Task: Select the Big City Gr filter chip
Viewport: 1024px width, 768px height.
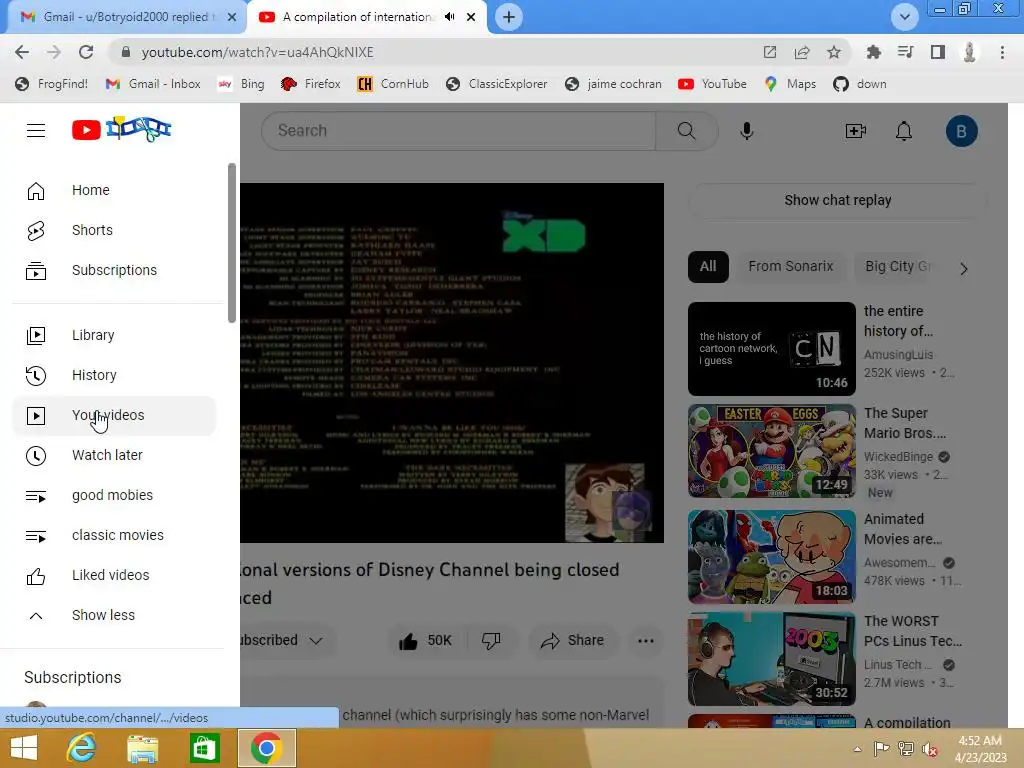Action: (x=897, y=266)
